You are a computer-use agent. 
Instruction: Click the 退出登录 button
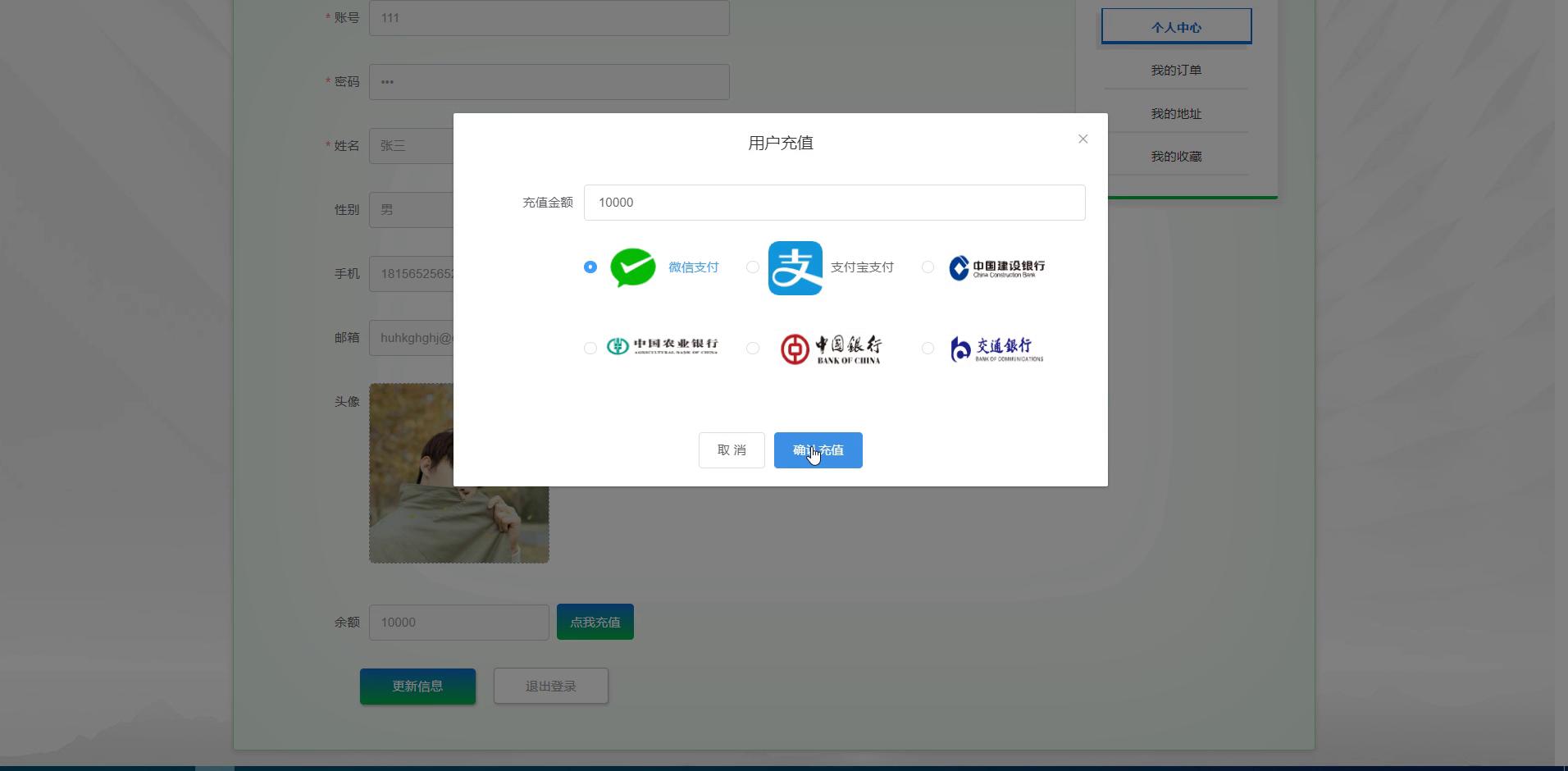(x=551, y=687)
